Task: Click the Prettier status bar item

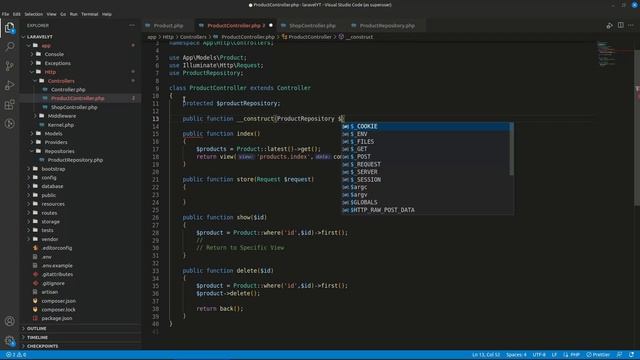Action: [x=598, y=355]
